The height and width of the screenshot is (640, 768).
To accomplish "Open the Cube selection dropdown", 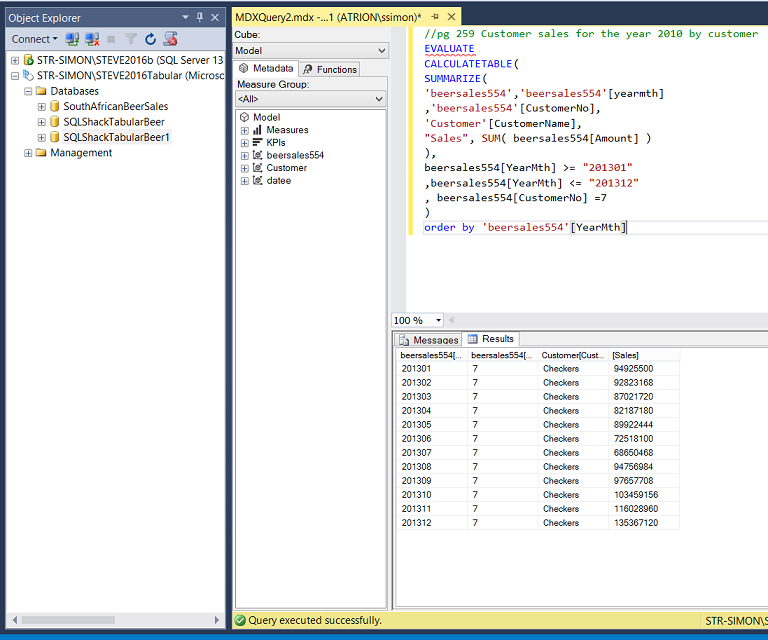I will [x=380, y=51].
